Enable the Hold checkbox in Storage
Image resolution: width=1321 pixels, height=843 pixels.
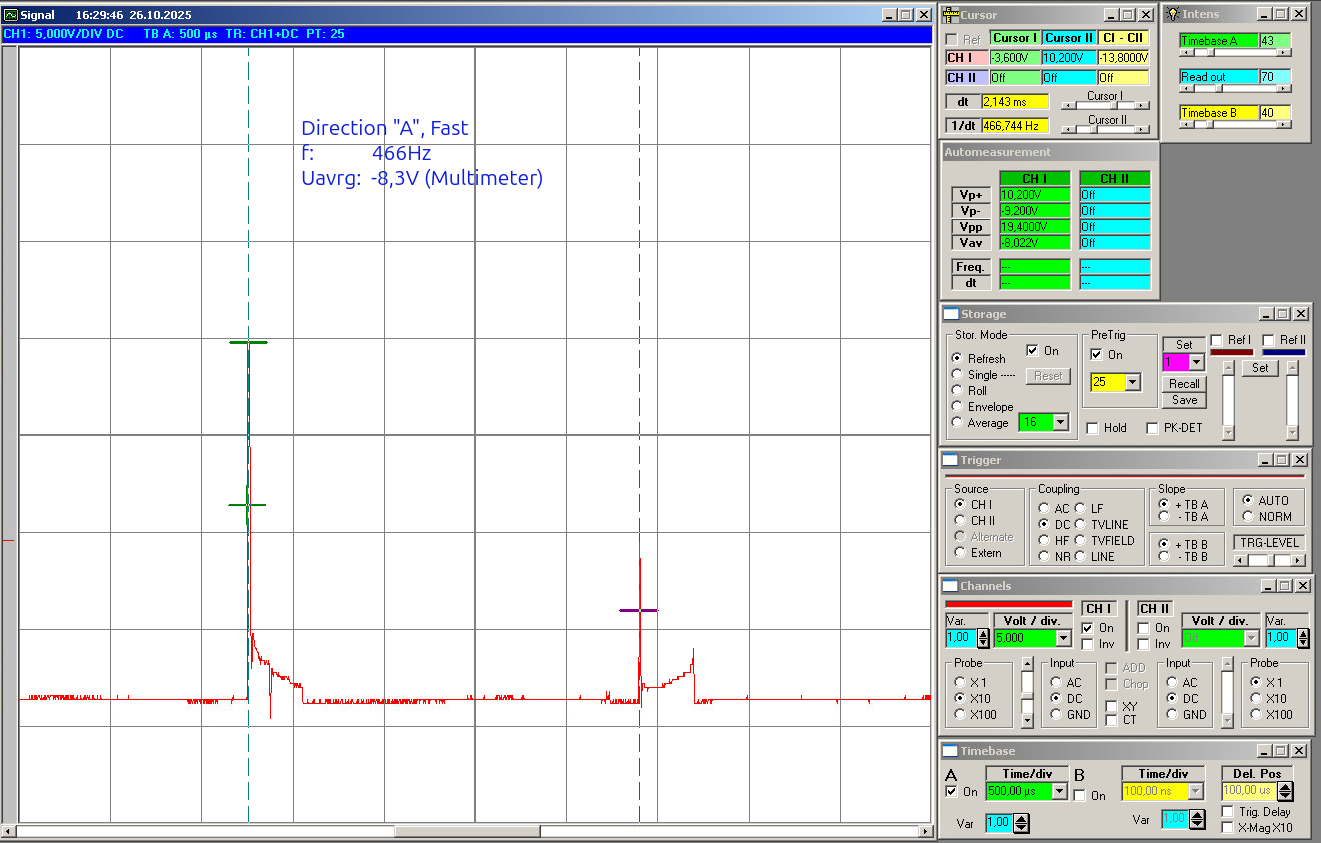click(x=1093, y=428)
